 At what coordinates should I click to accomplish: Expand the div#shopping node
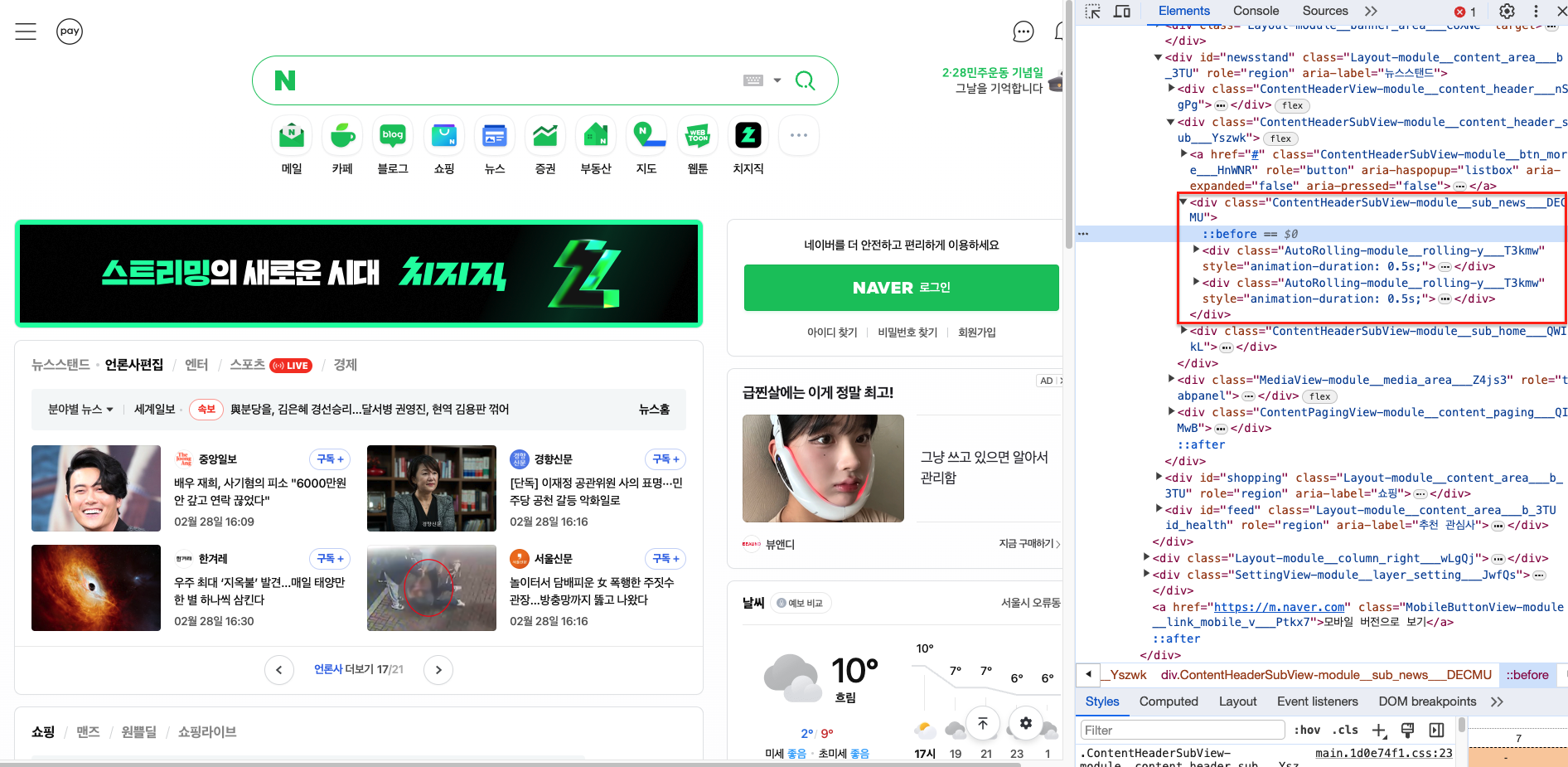(x=1158, y=477)
